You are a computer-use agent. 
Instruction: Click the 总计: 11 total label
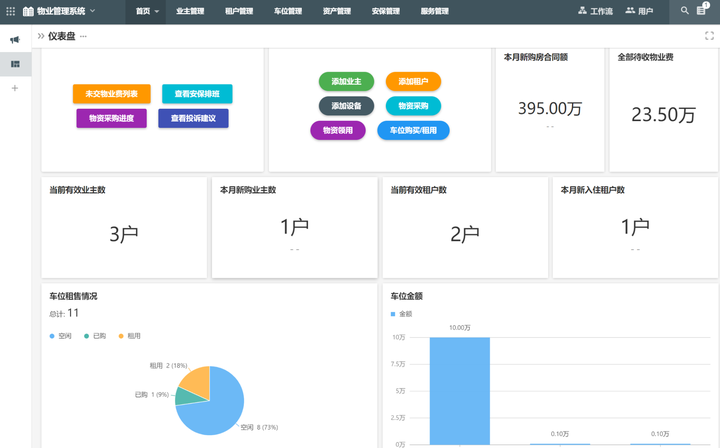tap(64, 314)
